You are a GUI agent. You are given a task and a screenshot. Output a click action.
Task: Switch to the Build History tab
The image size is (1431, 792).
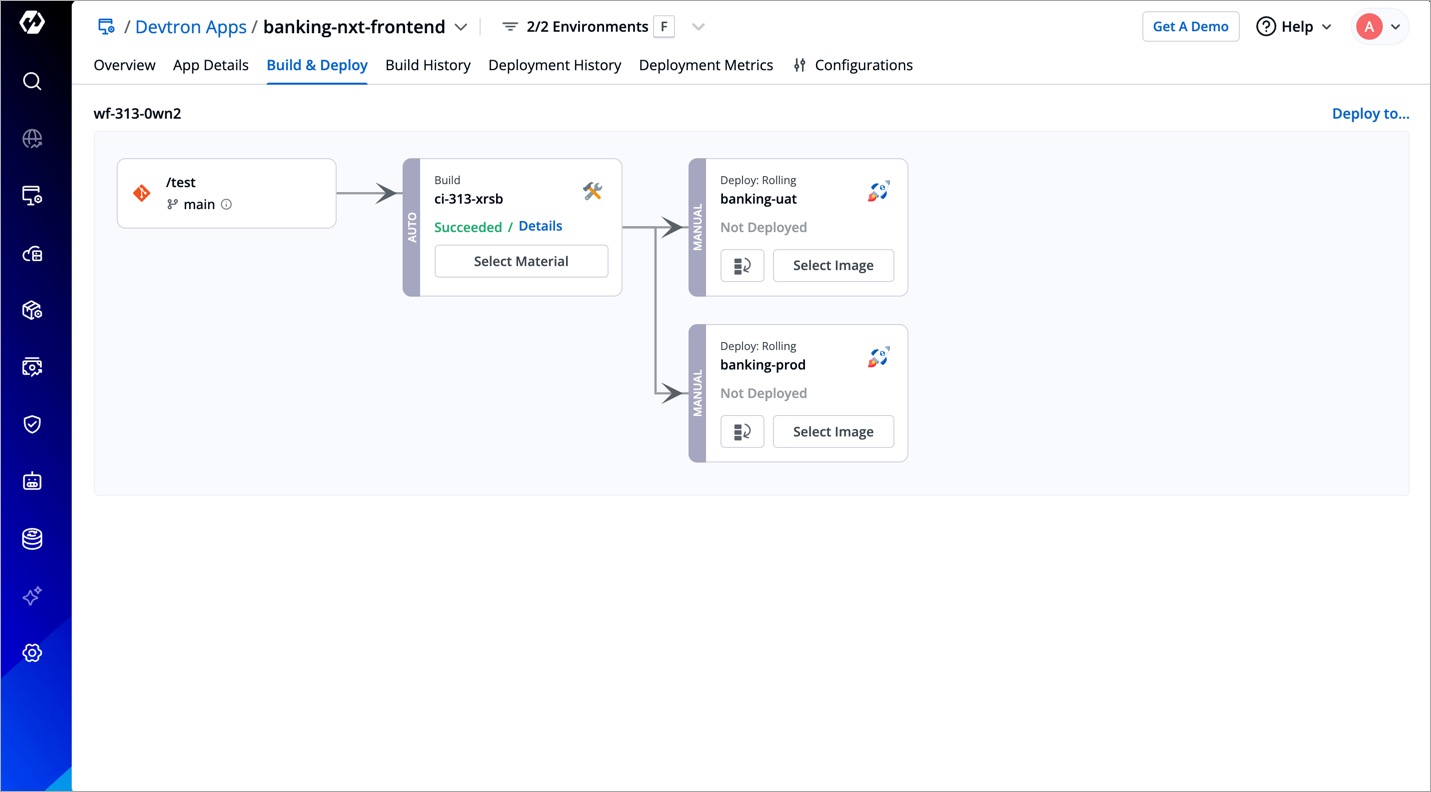point(427,65)
